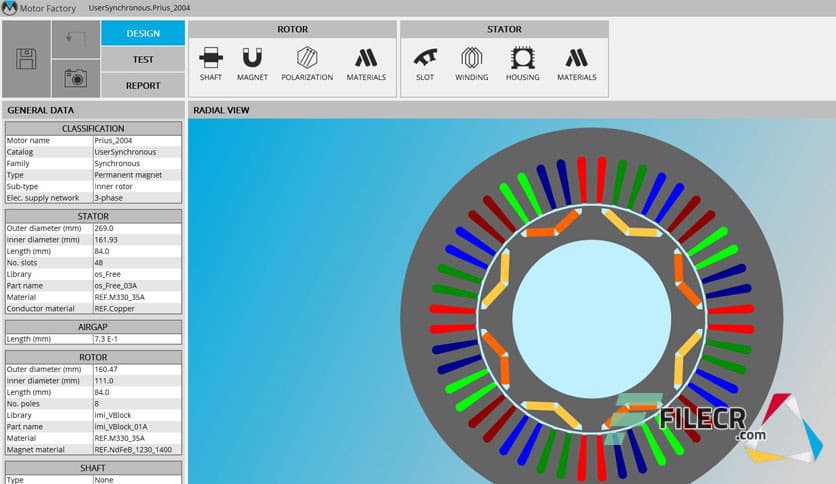Open stator Slot settings
The height and width of the screenshot is (484, 836).
point(425,64)
